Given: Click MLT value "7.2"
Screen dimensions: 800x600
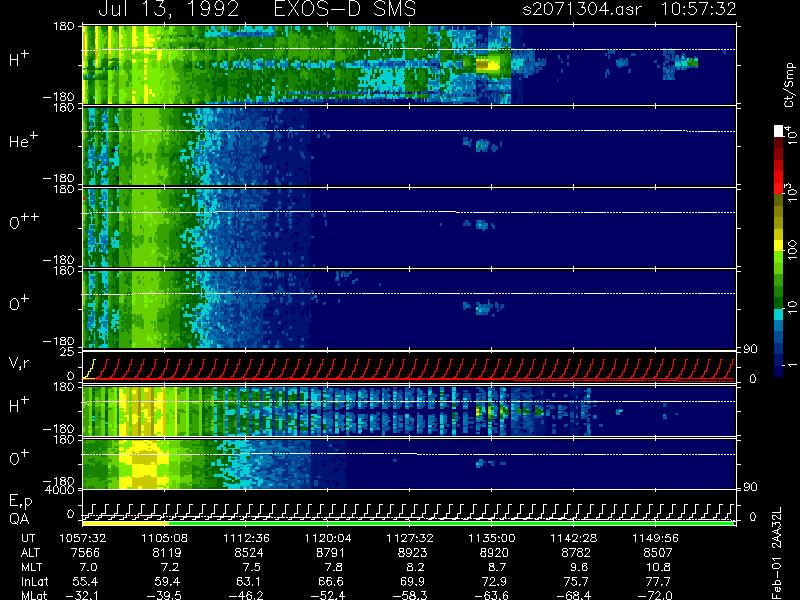Looking at the screenshot, I should click(x=170, y=567).
